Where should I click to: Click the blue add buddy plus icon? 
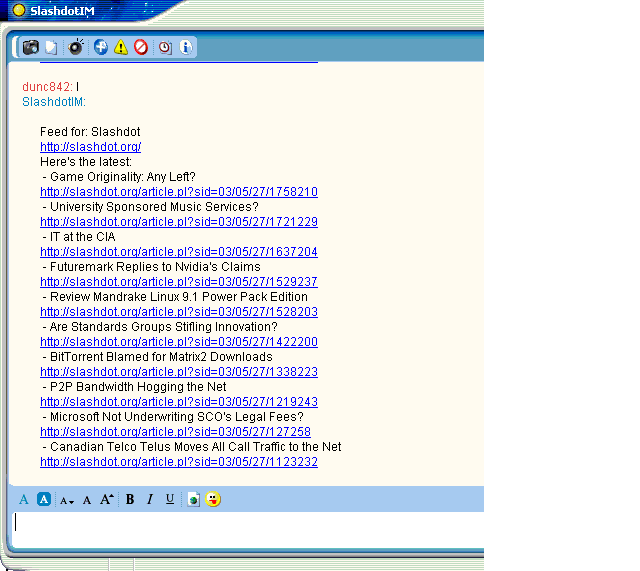click(101, 47)
